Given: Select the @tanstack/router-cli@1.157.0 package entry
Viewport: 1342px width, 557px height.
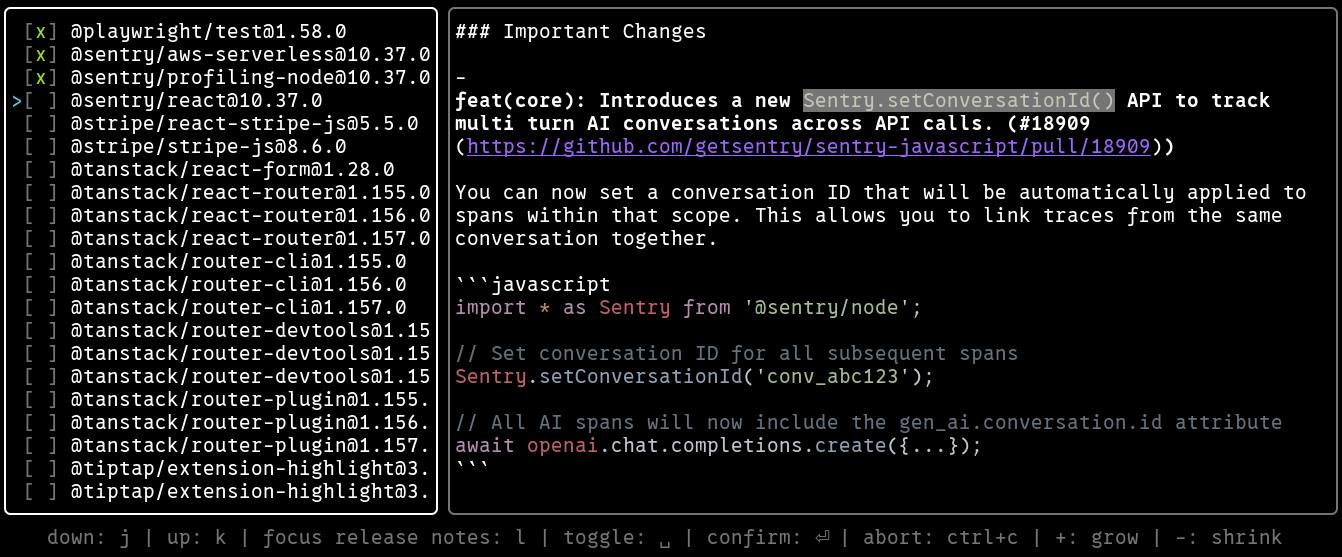Looking at the screenshot, I should click(238, 308).
